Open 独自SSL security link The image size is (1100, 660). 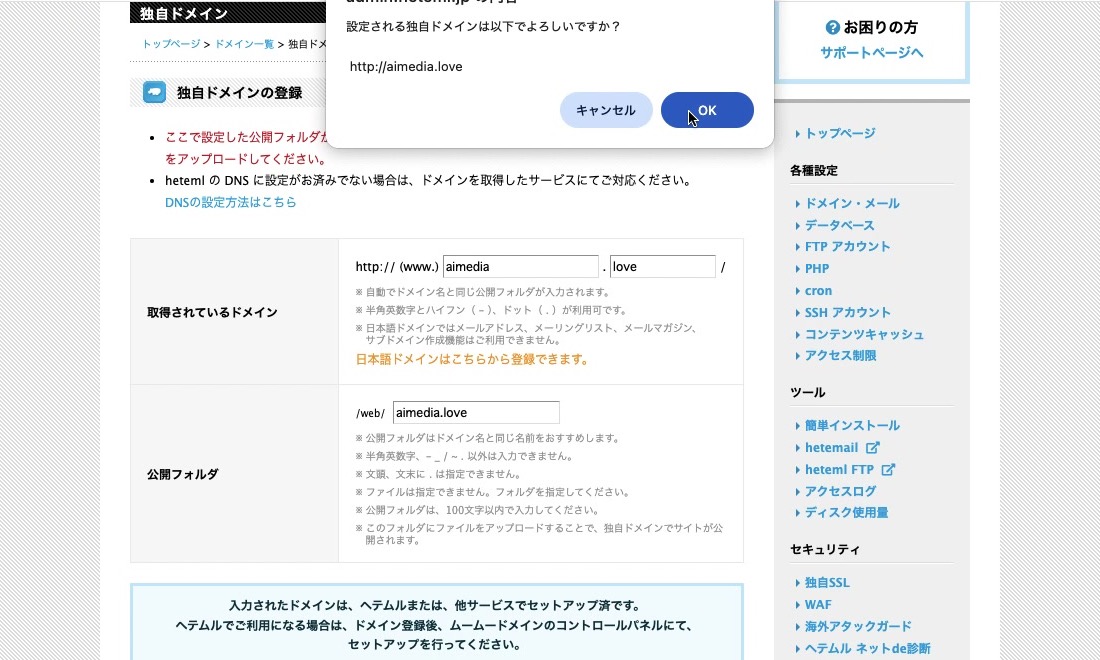click(x=827, y=583)
